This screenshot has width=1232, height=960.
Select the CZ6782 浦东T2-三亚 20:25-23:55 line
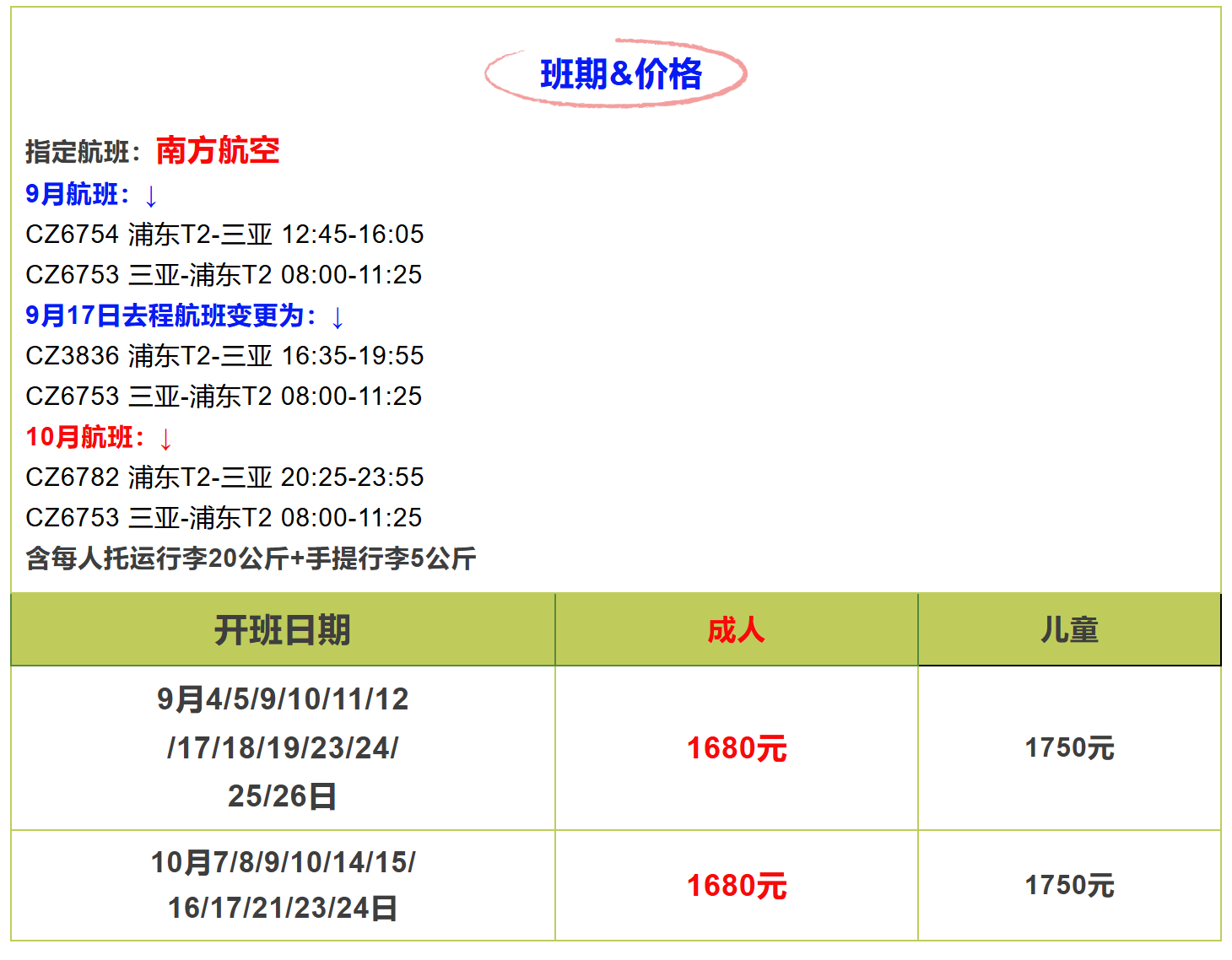tap(224, 477)
